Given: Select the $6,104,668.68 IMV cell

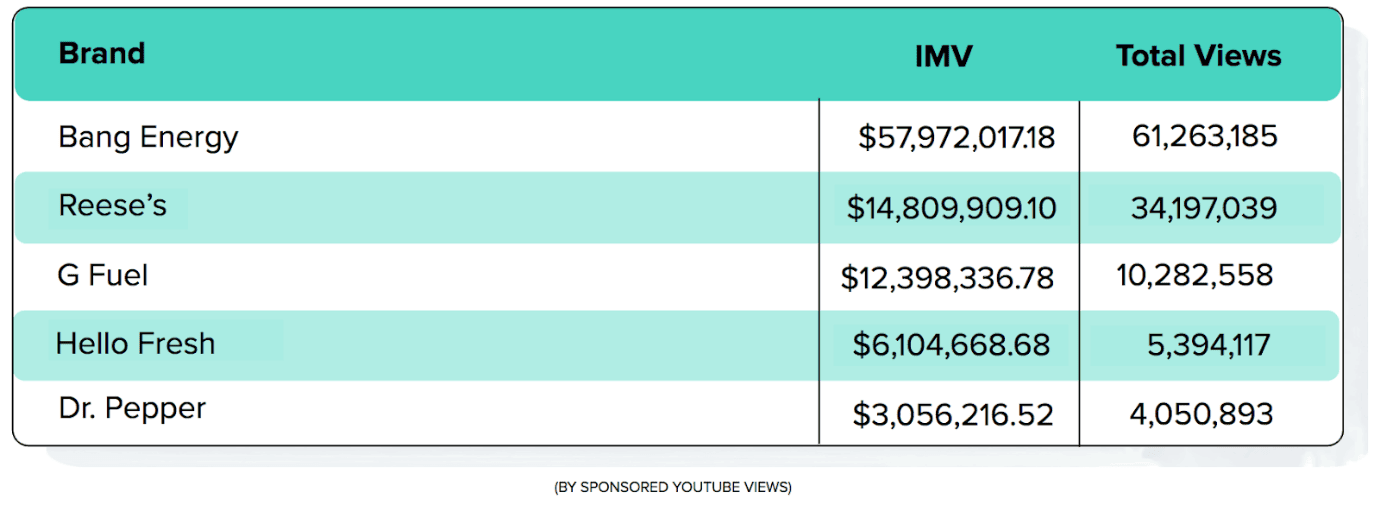Looking at the screenshot, I should click(x=951, y=345).
